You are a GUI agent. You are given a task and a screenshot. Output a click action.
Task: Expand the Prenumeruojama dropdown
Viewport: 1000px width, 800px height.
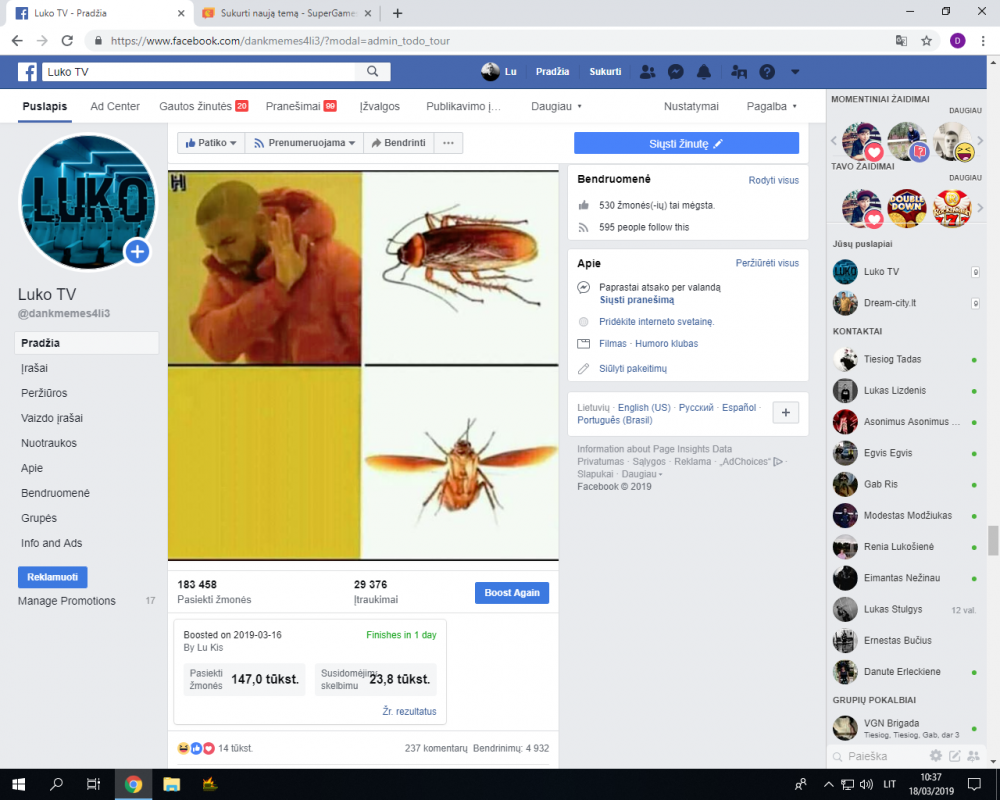point(304,143)
